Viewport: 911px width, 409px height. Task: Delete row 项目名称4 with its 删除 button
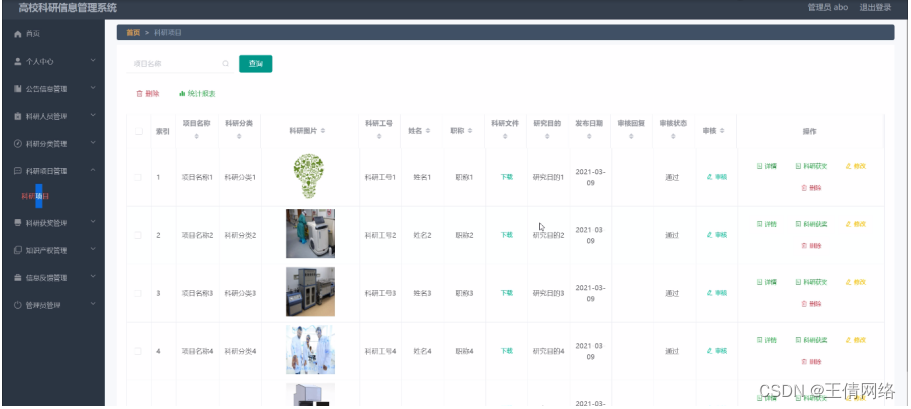[x=811, y=362]
